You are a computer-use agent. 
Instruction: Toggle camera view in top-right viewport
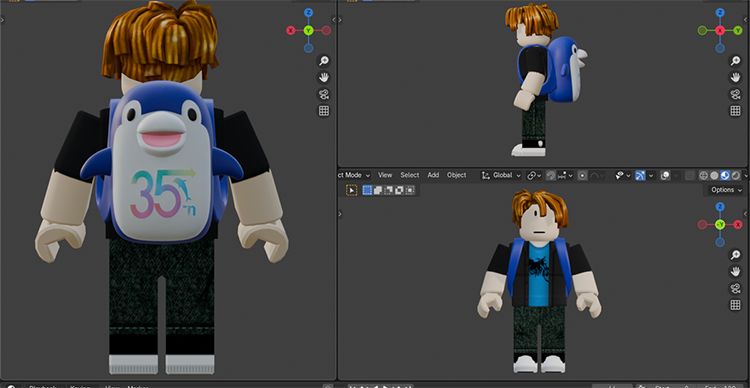(735, 94)
